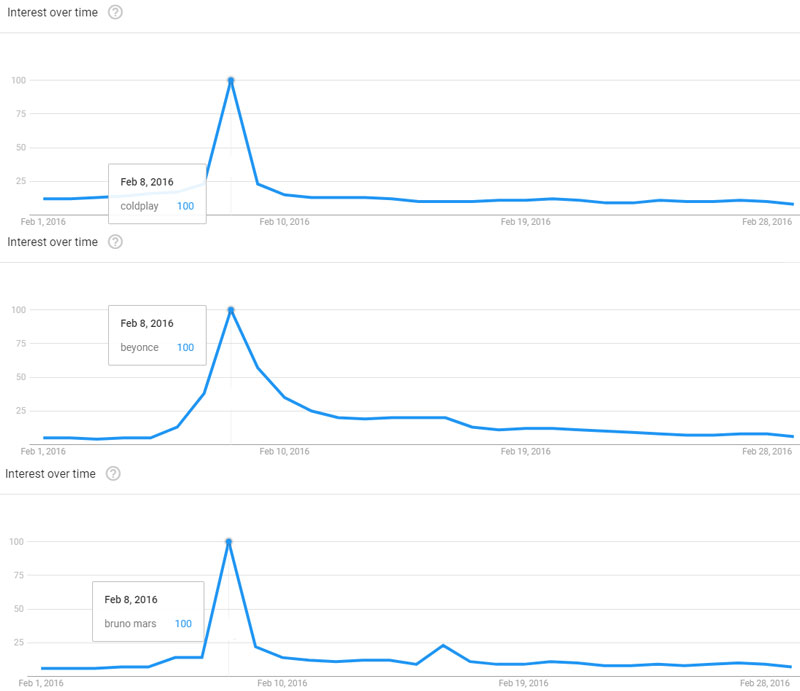The width and height of the screenshot is (800, 691).
Task: Select the peak data point on the beyonce line
Action: [x=231, y=310]
